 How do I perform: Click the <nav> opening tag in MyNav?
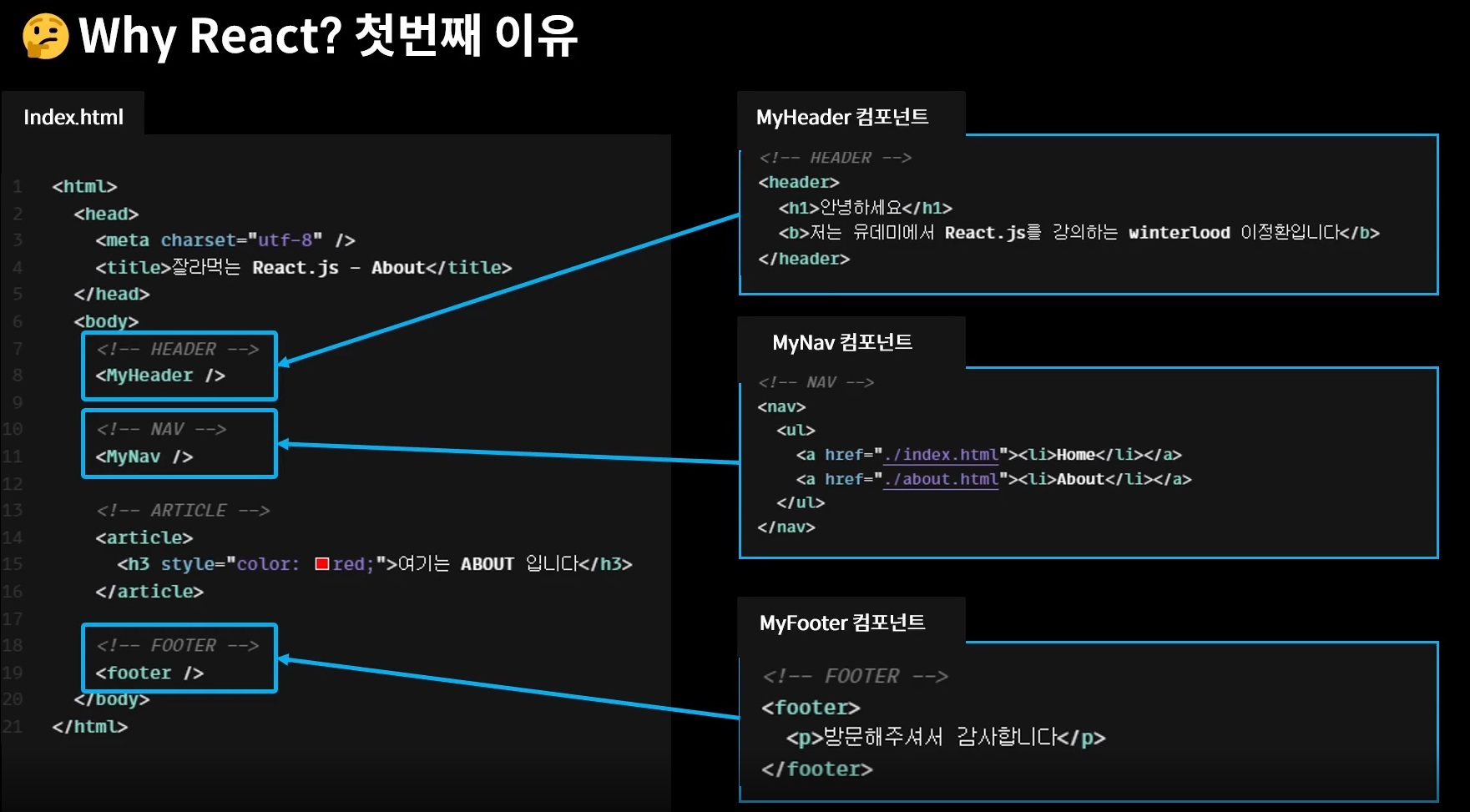pyautogui.click(x=781, y=406)
